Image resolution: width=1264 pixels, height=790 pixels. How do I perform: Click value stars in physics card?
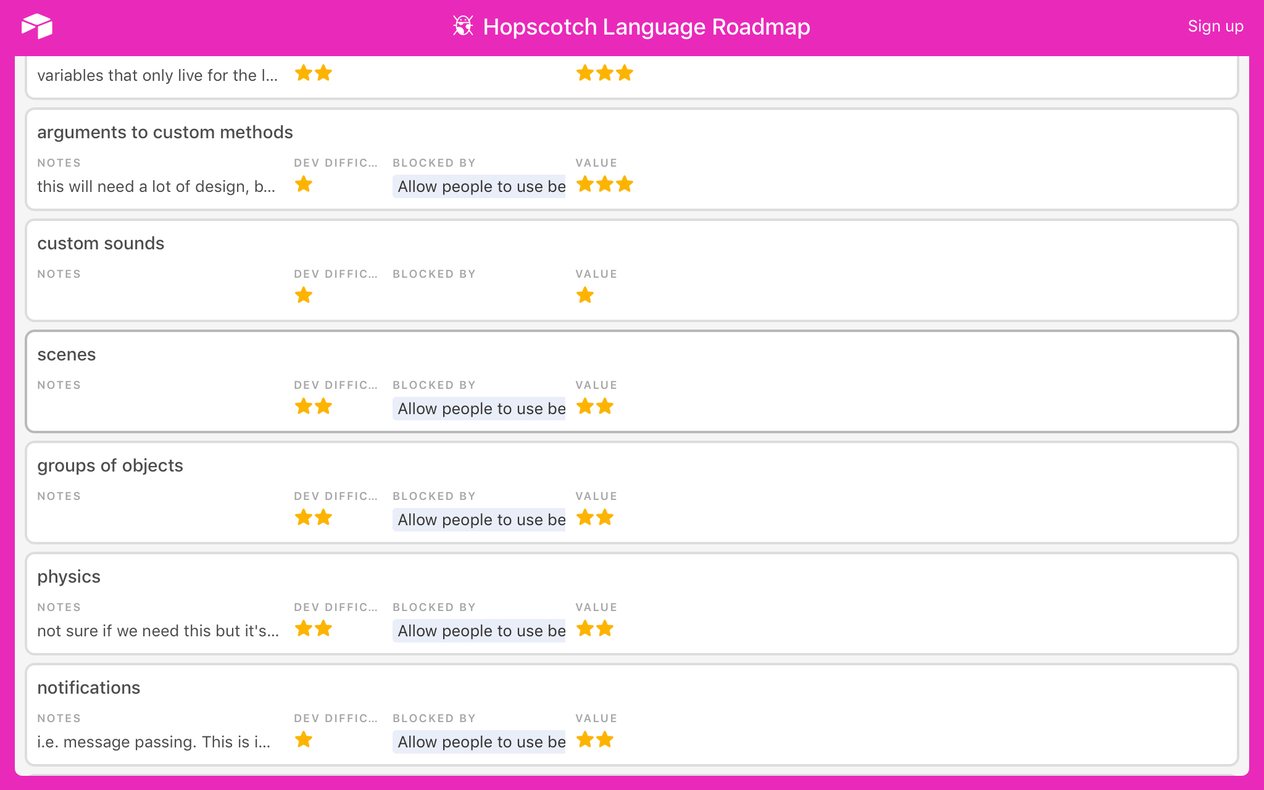595,628
